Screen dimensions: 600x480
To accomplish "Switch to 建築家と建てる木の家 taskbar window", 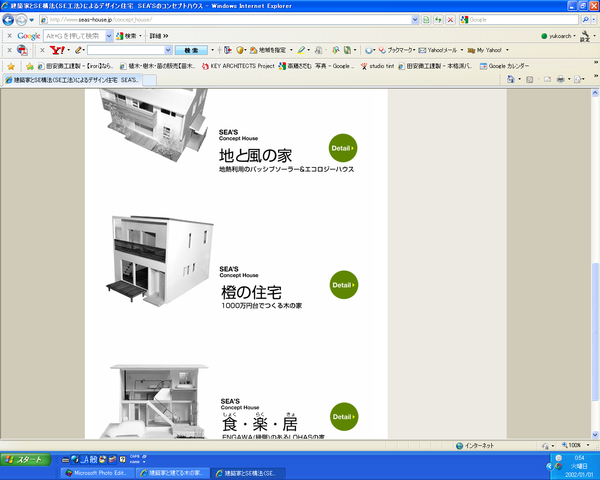I will pos(173,473).
